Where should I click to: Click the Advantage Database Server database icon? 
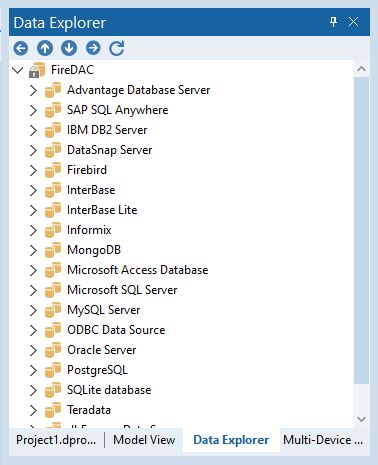coord(53,90)
